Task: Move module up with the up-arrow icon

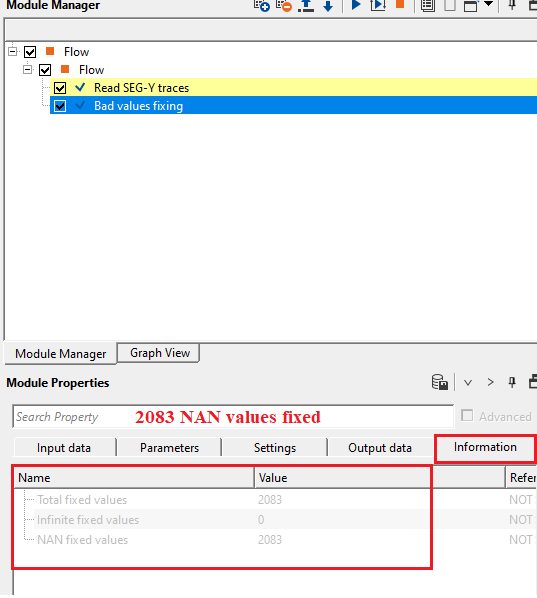Action: coord(306,5)
